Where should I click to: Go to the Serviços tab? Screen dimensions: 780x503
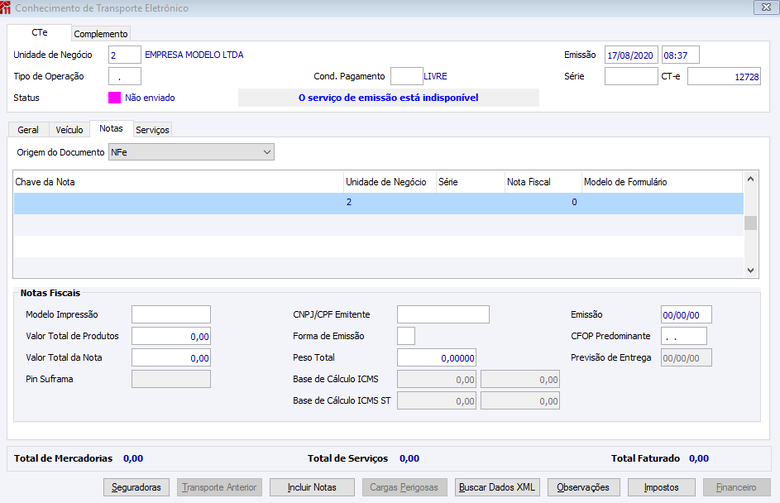pos(153,130)
